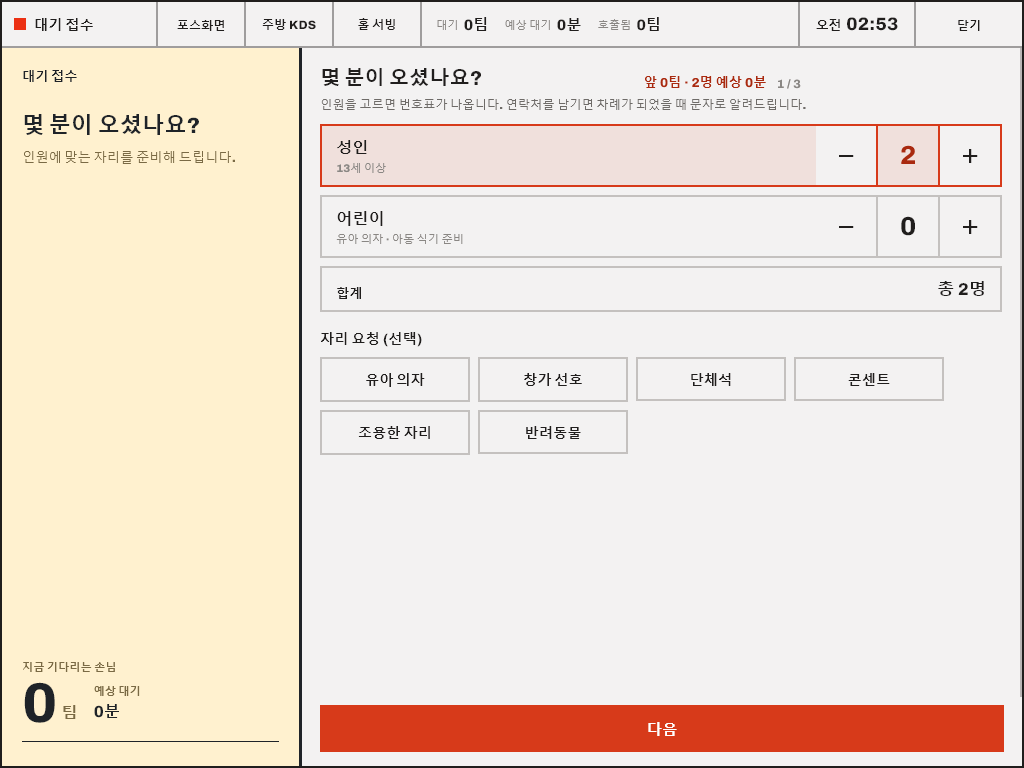This screenshot has height=768, width=1024.
Task: Toggle 반려동물 seat request
Action: coord(553,432)
